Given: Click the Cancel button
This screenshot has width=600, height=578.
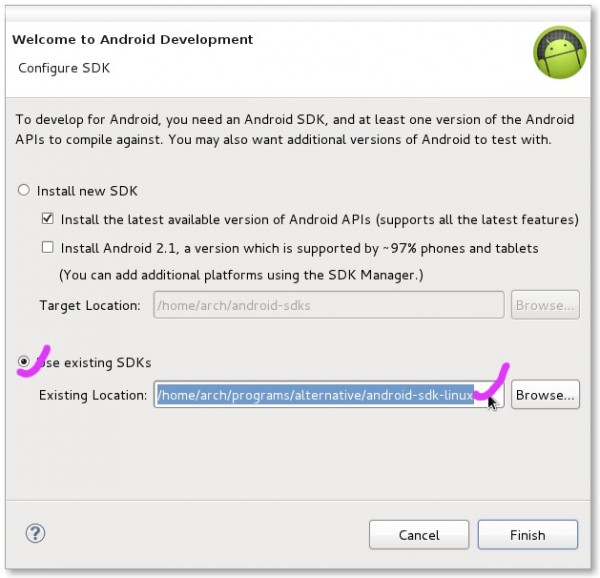Looking at the screenshot, I should pyautogui.click(x=419, y=535).
